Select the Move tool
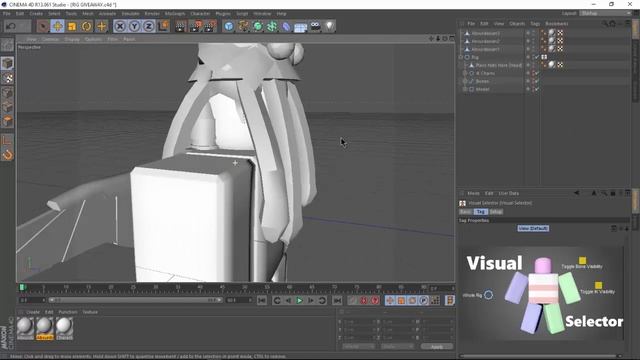 [x=58, y=27]
